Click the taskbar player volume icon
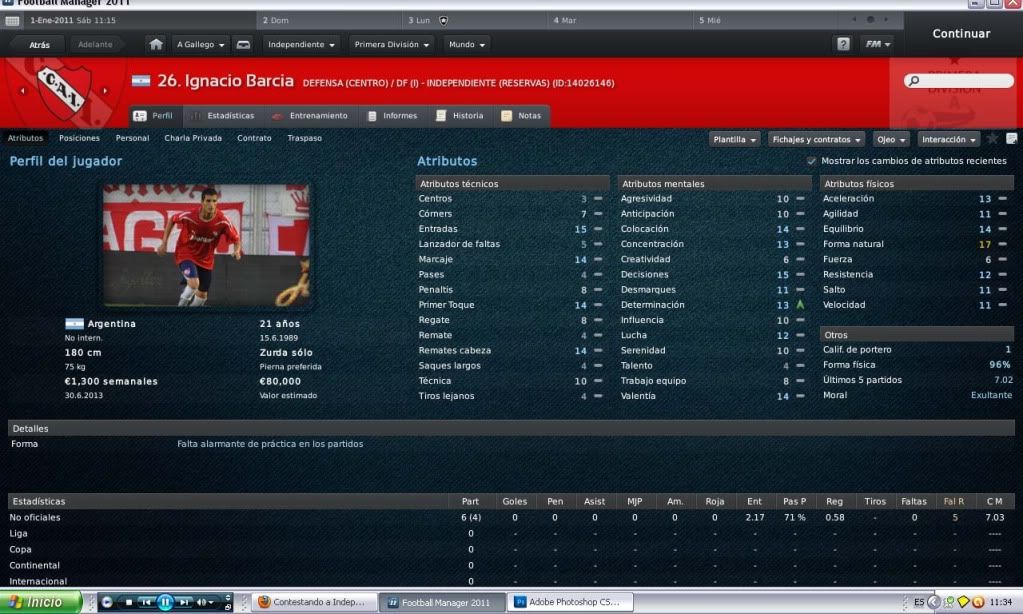This screenshot has height=614, width=1023. tap(202, 602)
